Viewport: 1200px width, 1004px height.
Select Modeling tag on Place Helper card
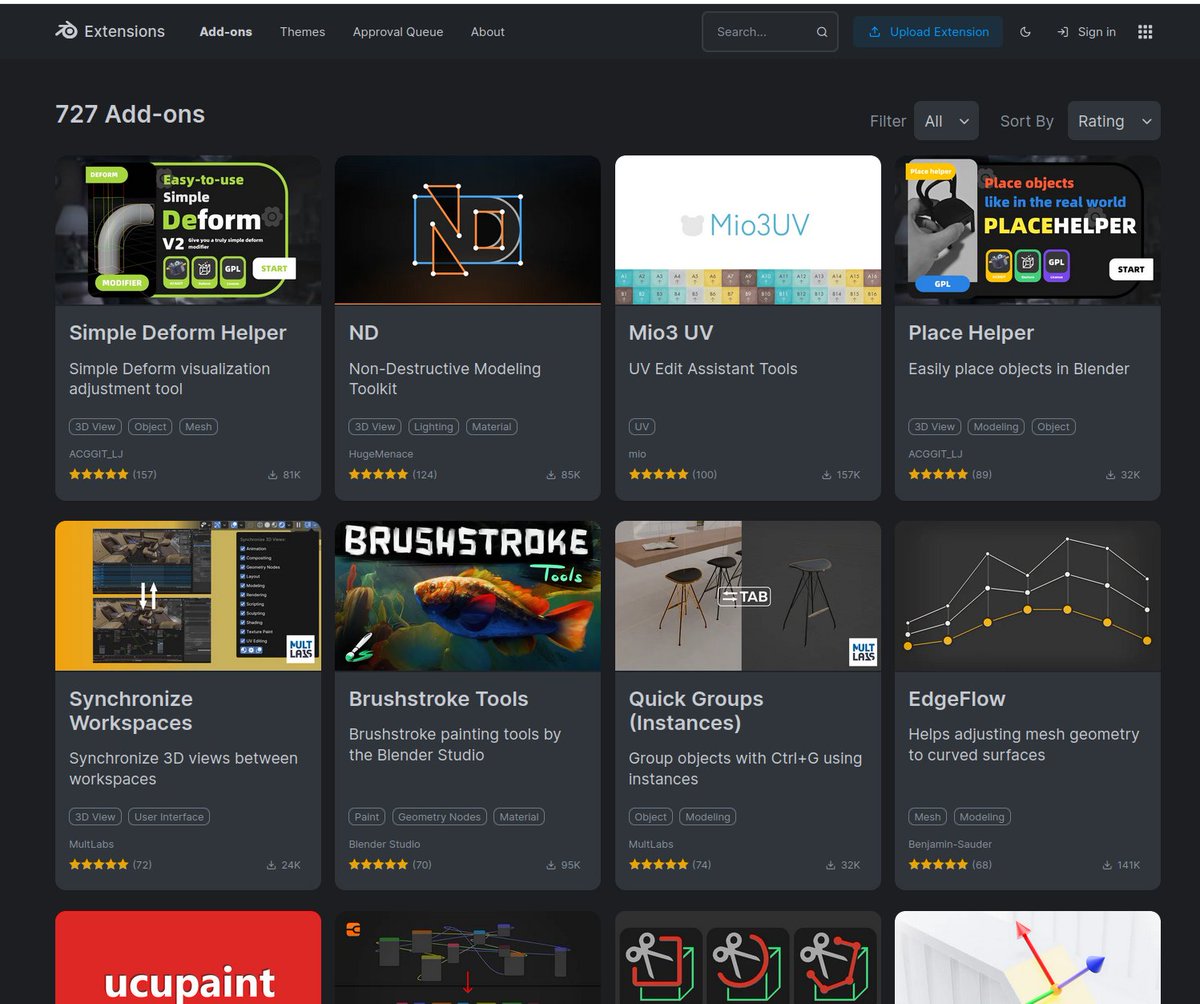[x=996, y=427]
